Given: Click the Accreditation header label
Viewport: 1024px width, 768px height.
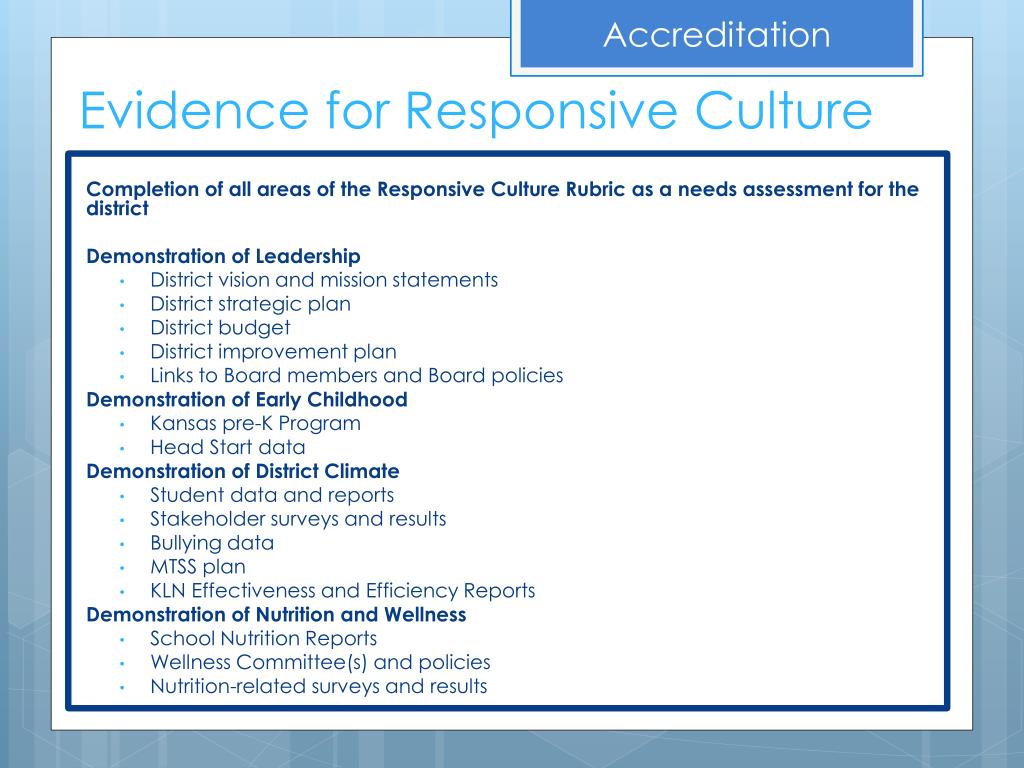Looking at the screenshot, I should [716, 35].
